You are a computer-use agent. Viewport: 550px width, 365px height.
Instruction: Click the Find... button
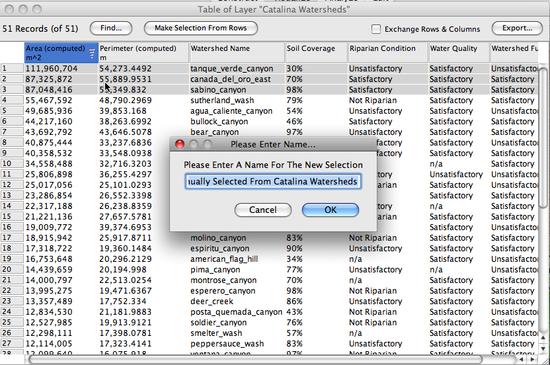[x=111, y=28]
